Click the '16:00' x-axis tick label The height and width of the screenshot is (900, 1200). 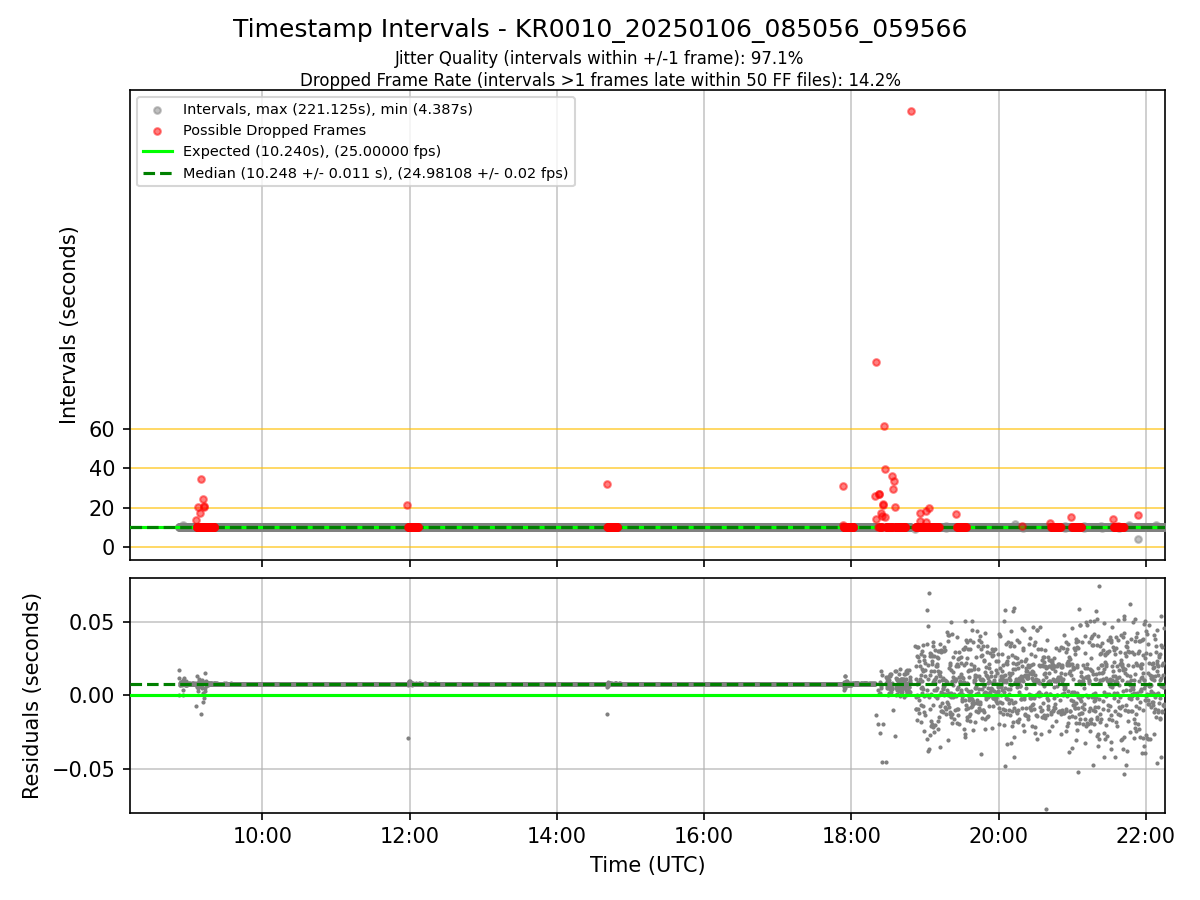(x=704, y=835)
